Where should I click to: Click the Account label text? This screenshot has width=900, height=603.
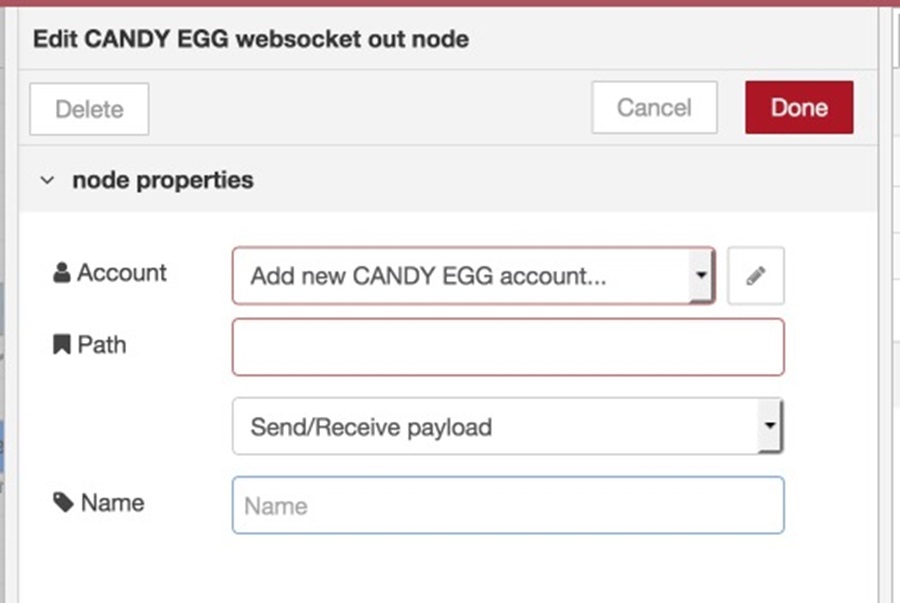pos(122,273)
